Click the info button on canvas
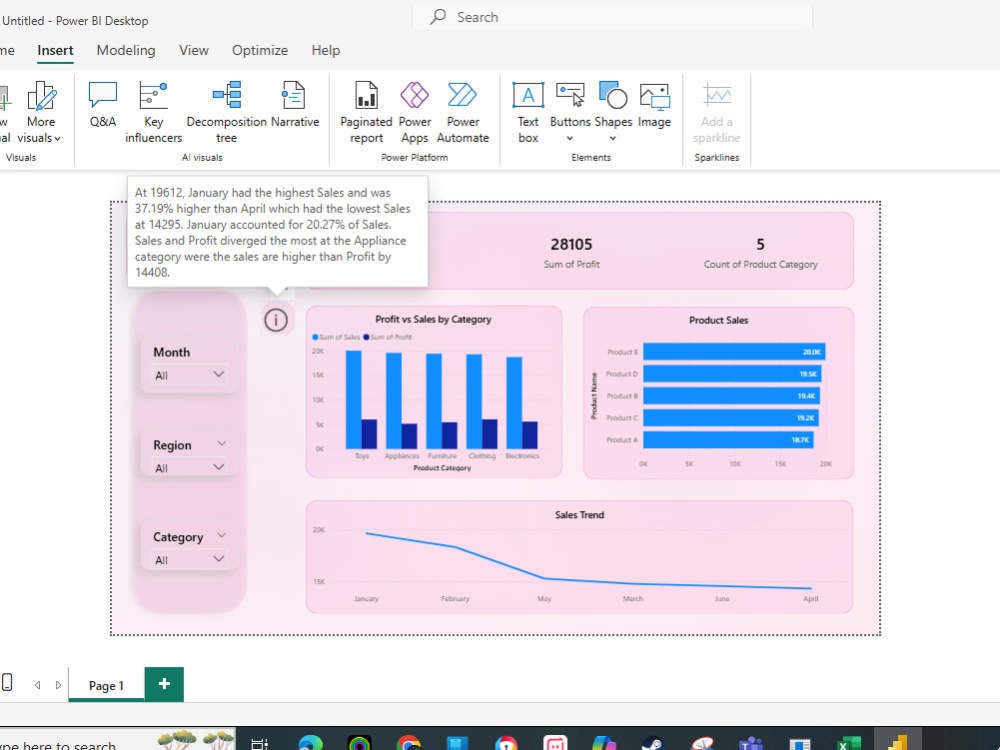Screen dimensions: 1000x750 [x=276, y=320]
